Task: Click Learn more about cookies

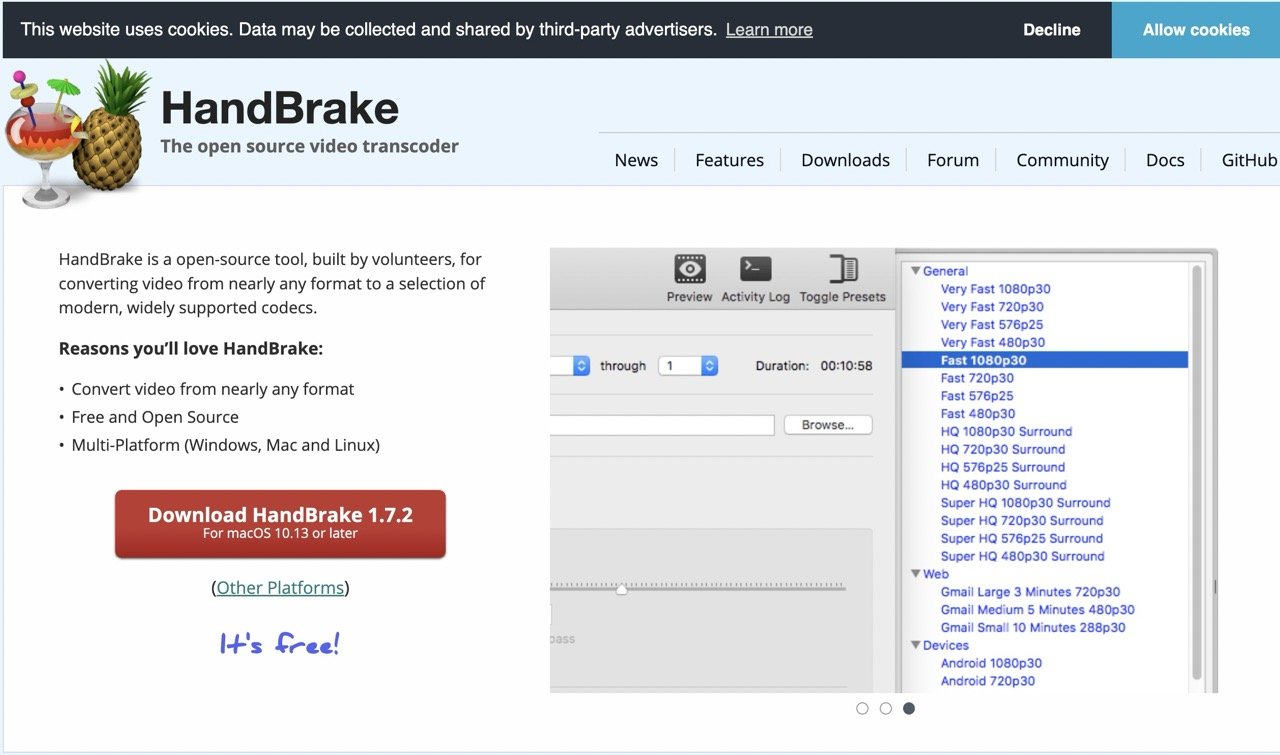Action: point(768,29)
